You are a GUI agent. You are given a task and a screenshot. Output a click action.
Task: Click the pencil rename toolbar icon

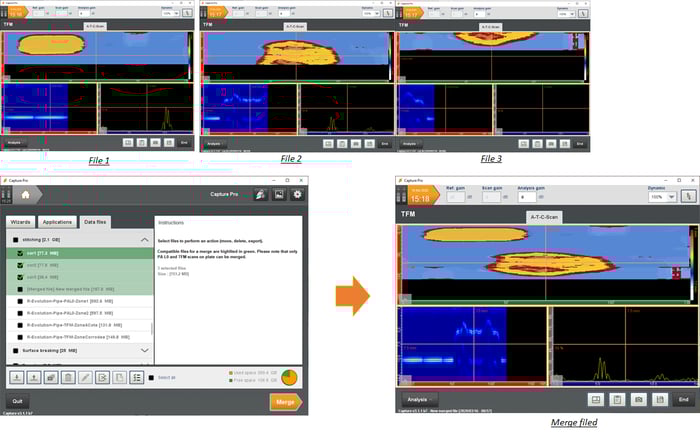pos(85,378)
